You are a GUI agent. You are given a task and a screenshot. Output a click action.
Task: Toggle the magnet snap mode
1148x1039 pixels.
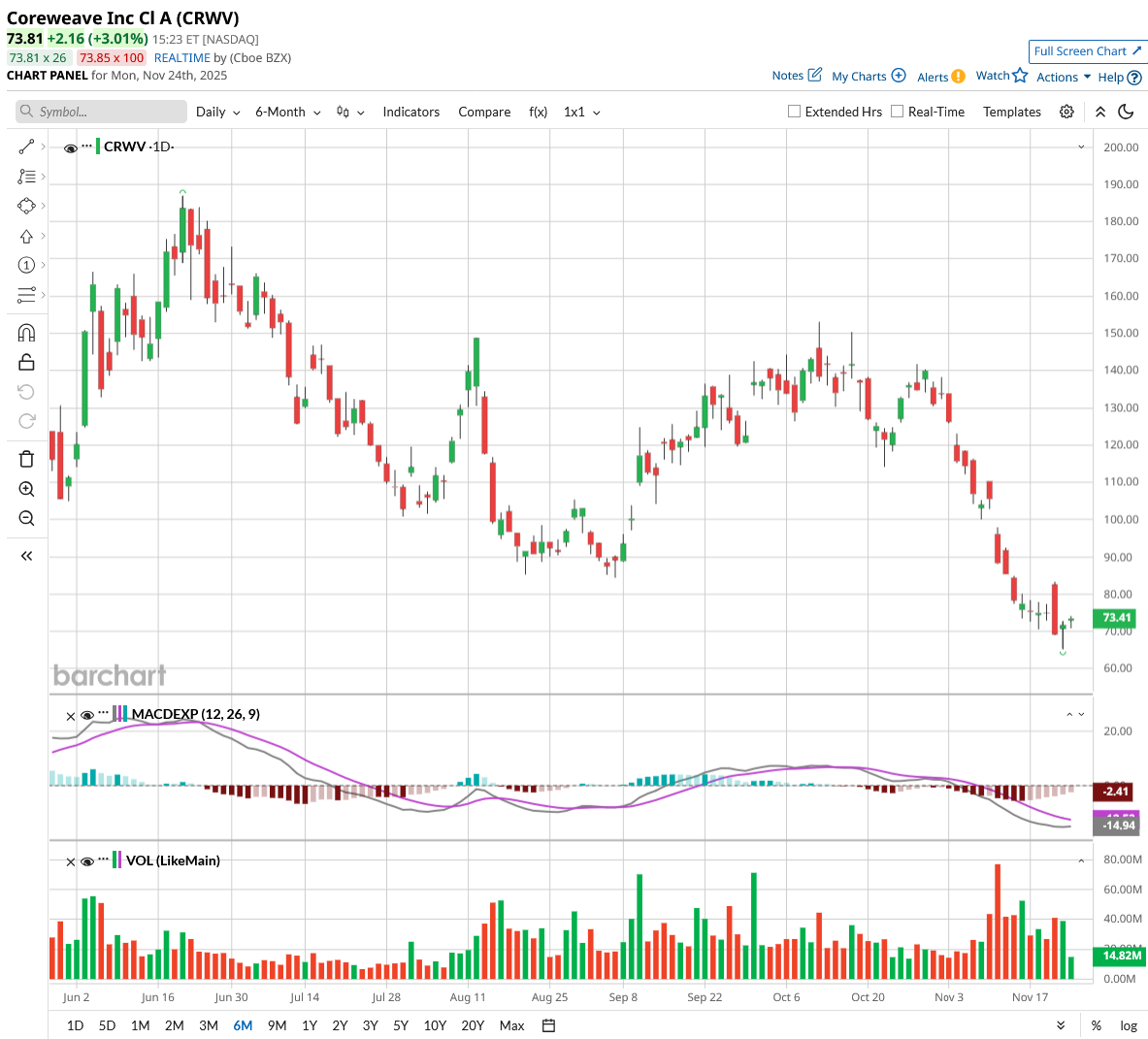pyautogui.click(x=26, y=333)
